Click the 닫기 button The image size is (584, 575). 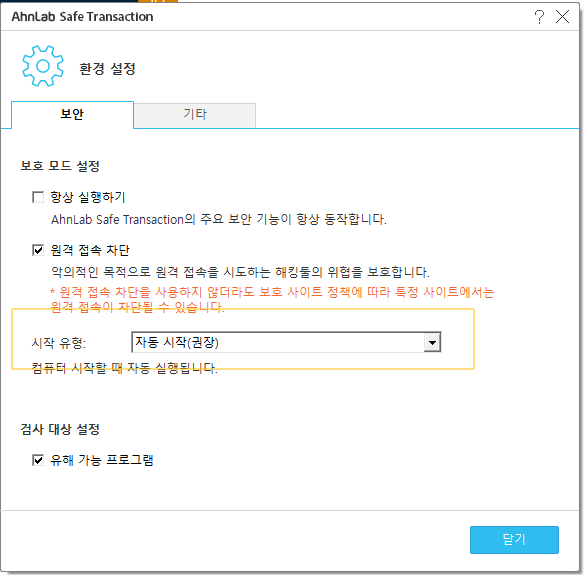pos(514,540)
